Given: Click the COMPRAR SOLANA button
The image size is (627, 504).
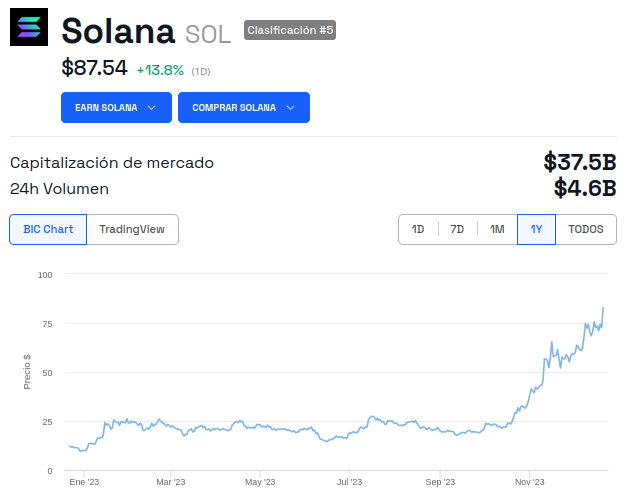Looking at the screenshot, I should (244, 108).
